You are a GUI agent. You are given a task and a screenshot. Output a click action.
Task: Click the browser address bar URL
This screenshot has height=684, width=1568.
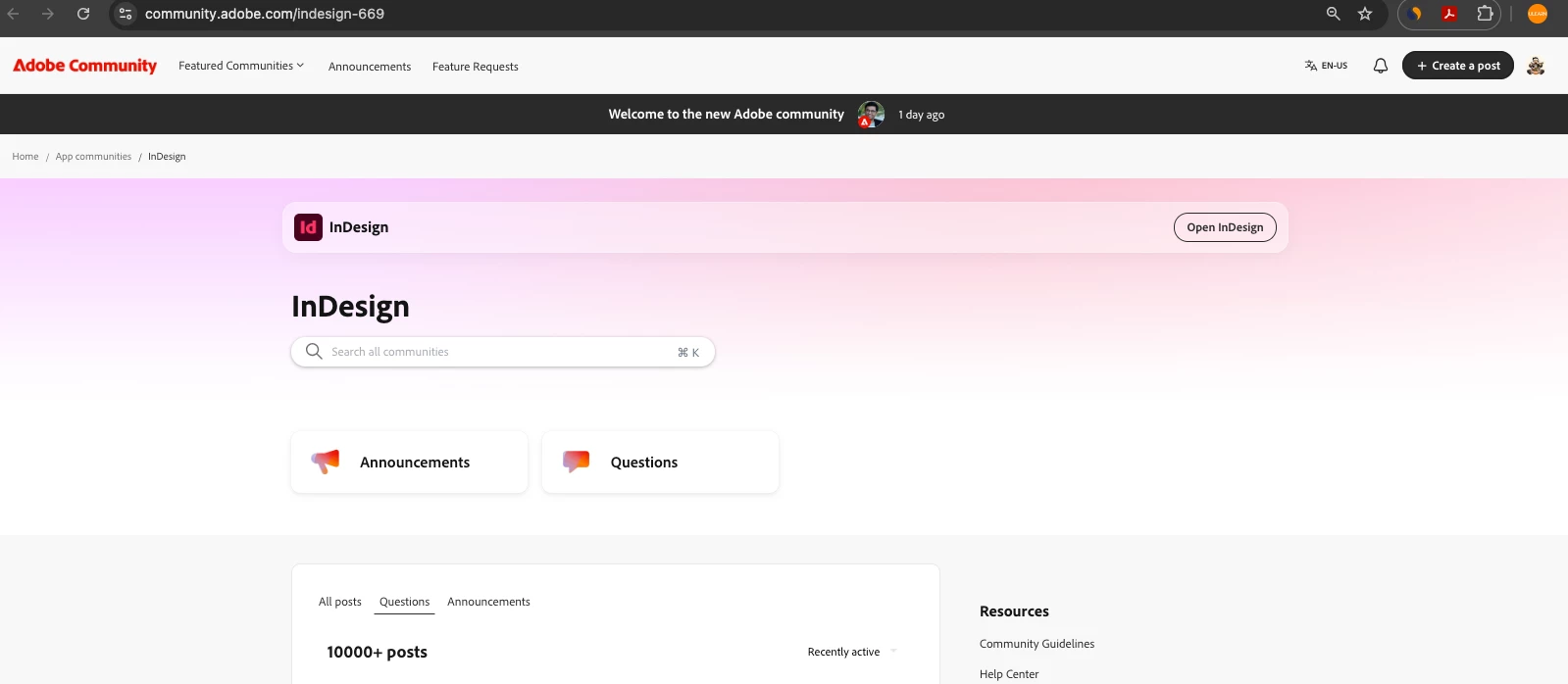point(265,14)
